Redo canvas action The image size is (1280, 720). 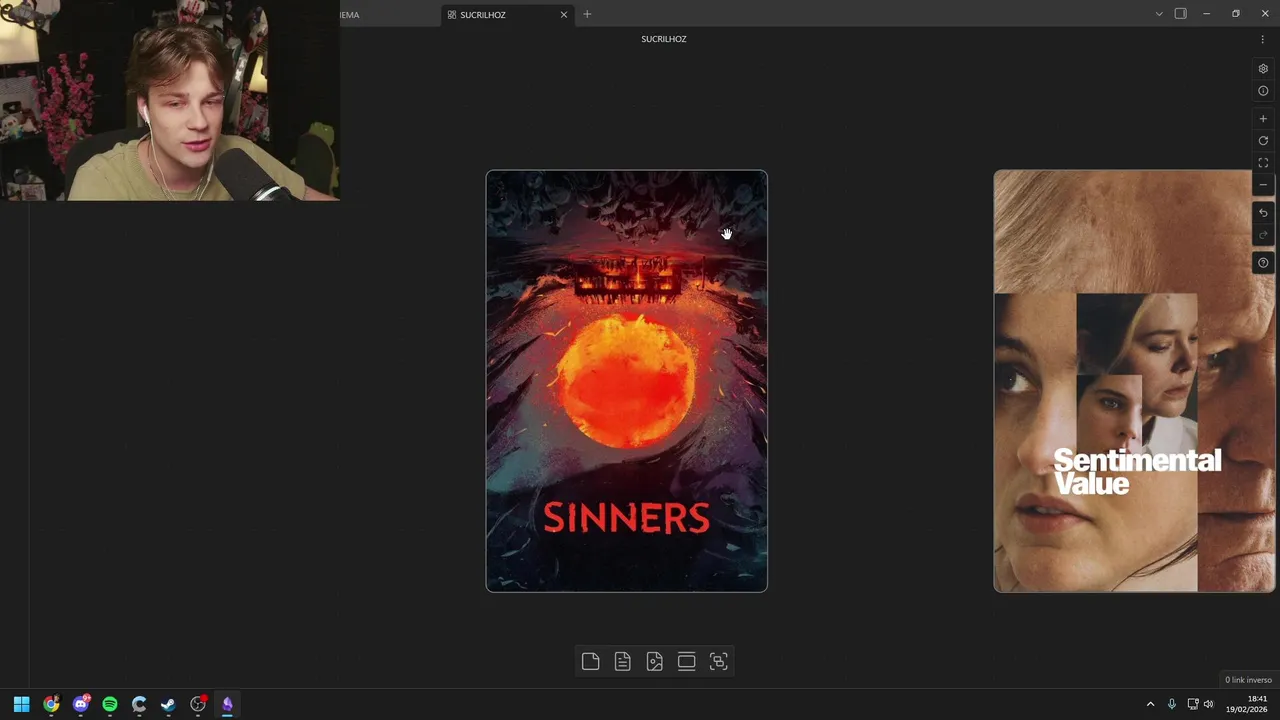[1263, 235]
